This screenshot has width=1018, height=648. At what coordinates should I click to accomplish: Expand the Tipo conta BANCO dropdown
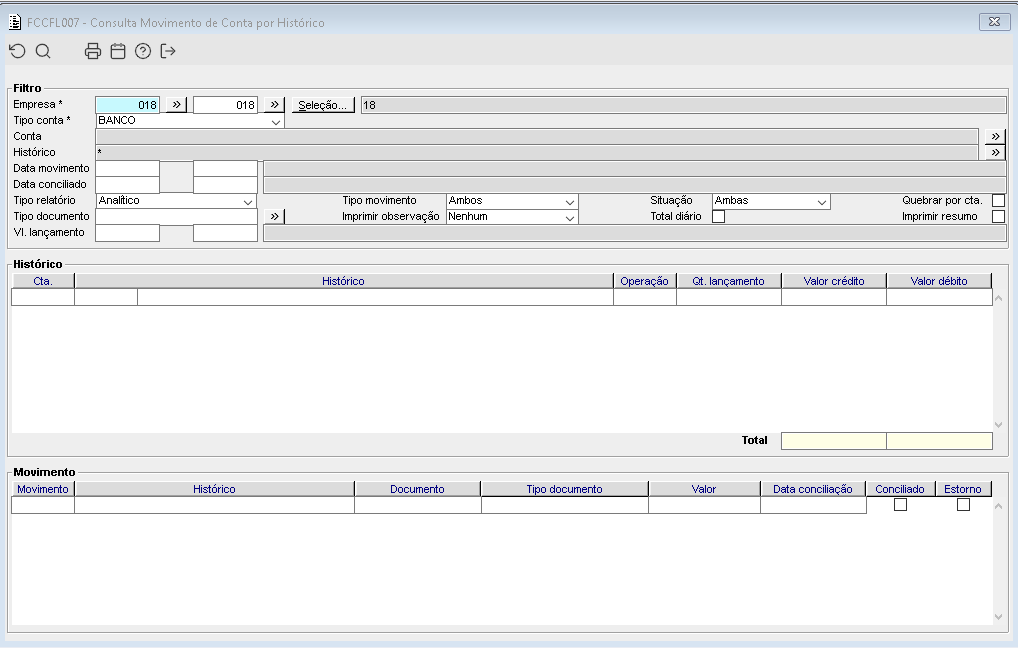[276, 121]
